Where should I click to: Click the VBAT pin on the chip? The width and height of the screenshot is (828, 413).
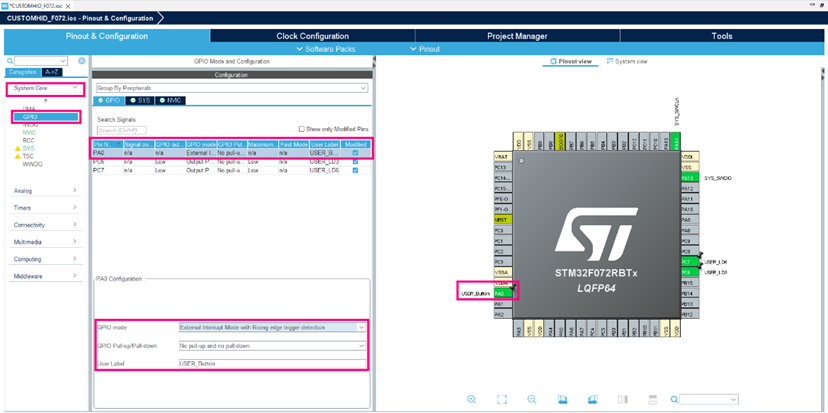[503, 157]
